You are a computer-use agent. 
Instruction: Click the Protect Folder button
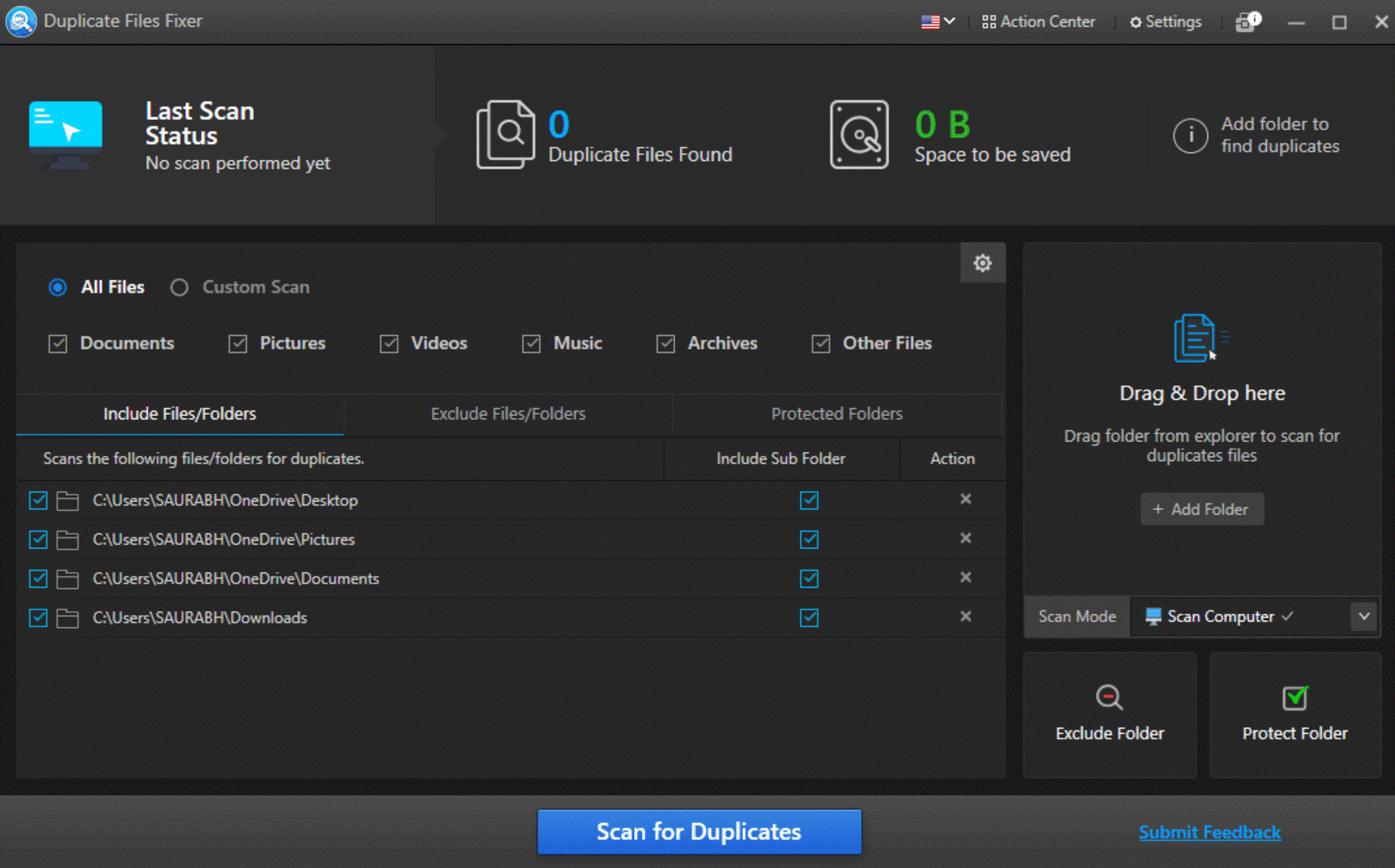tap(1295, 715)
